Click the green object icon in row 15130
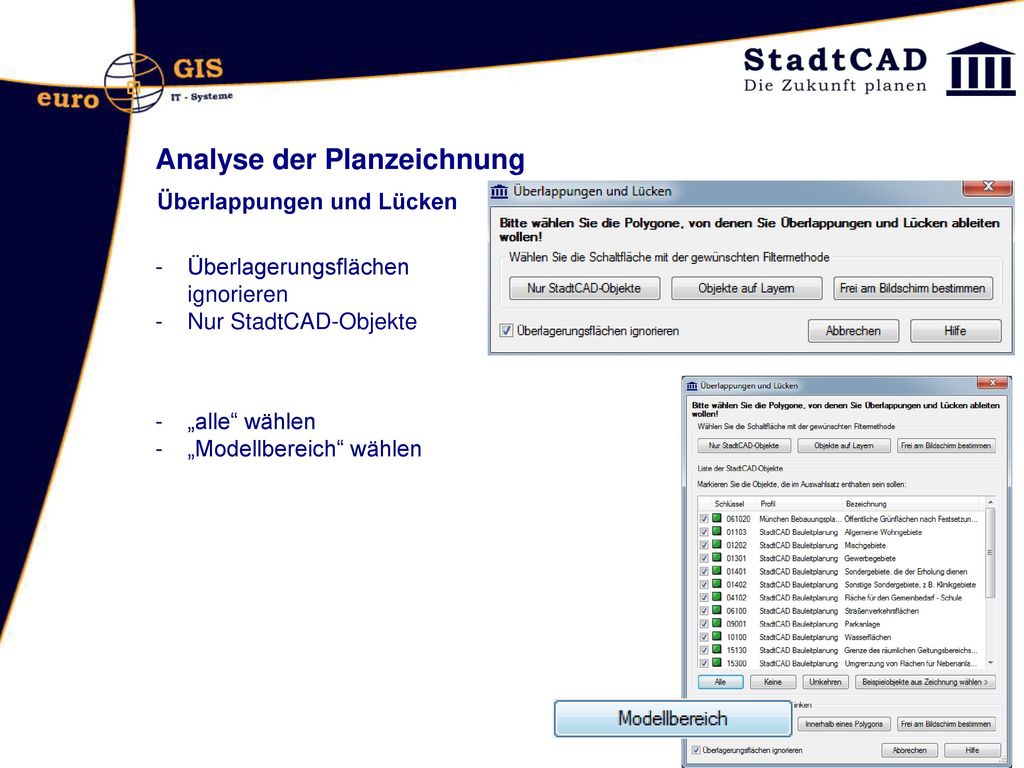 tap(716, 650)
